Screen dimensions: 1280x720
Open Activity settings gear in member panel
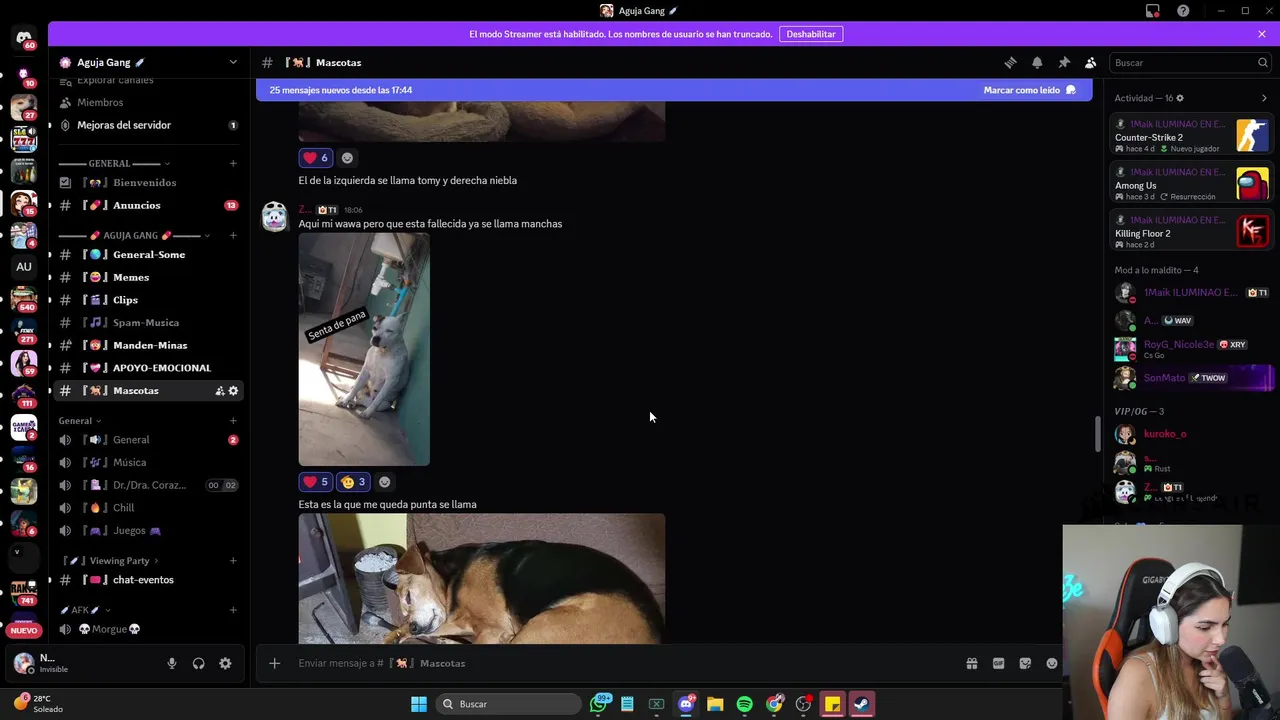tap(1180, 98)
